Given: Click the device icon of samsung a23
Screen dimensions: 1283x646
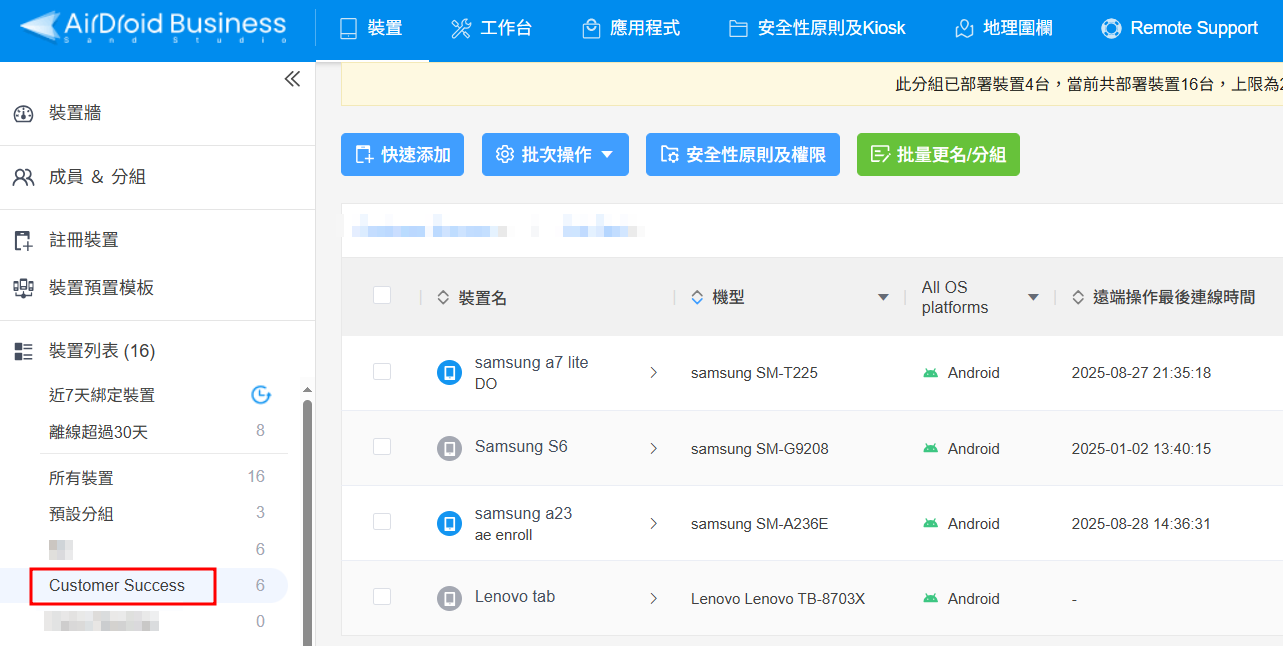Looking at the screenshot, I should [x=450, y=523].
